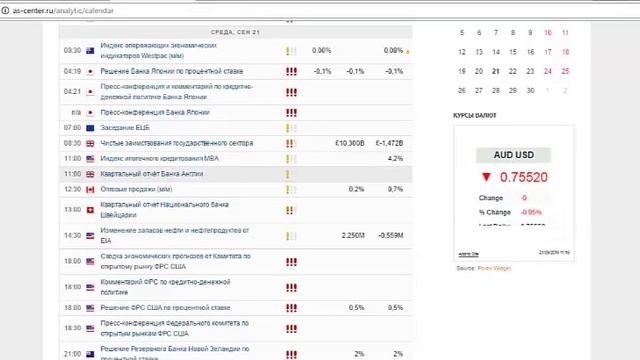Click UK flag on the Bank of England report row
640x360 pixels.
[x=90, y=174]
